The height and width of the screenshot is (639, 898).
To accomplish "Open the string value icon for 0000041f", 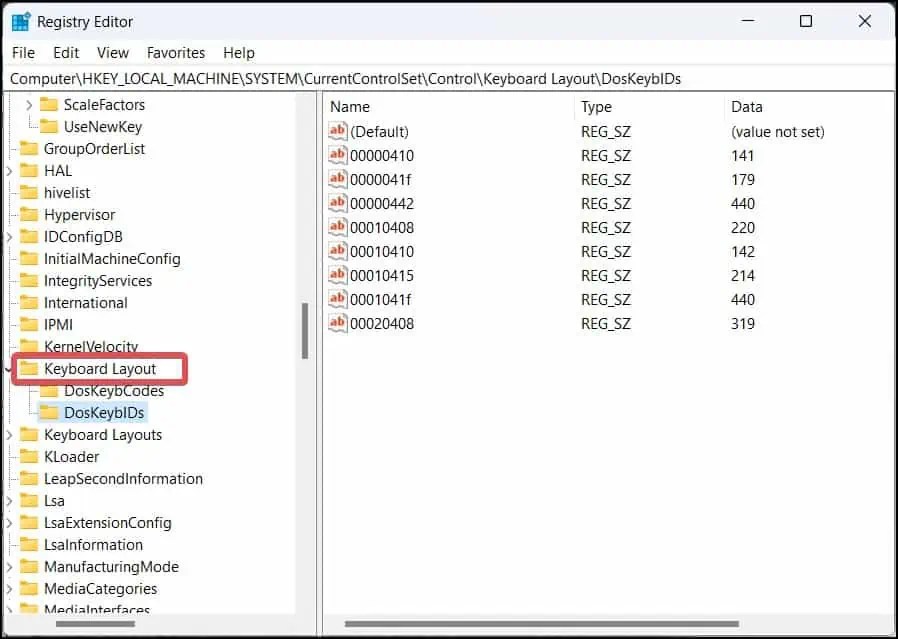I will [337, 180].
